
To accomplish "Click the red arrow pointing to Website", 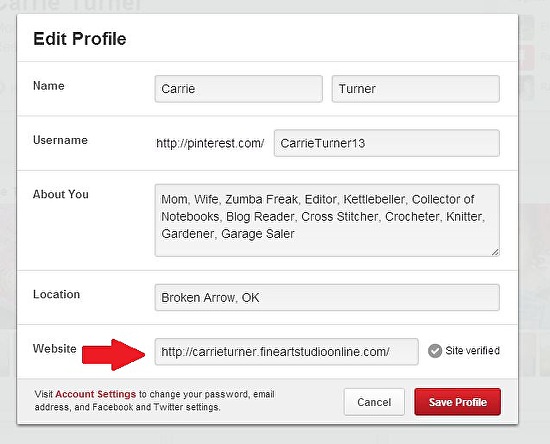I will click(114, 354).
